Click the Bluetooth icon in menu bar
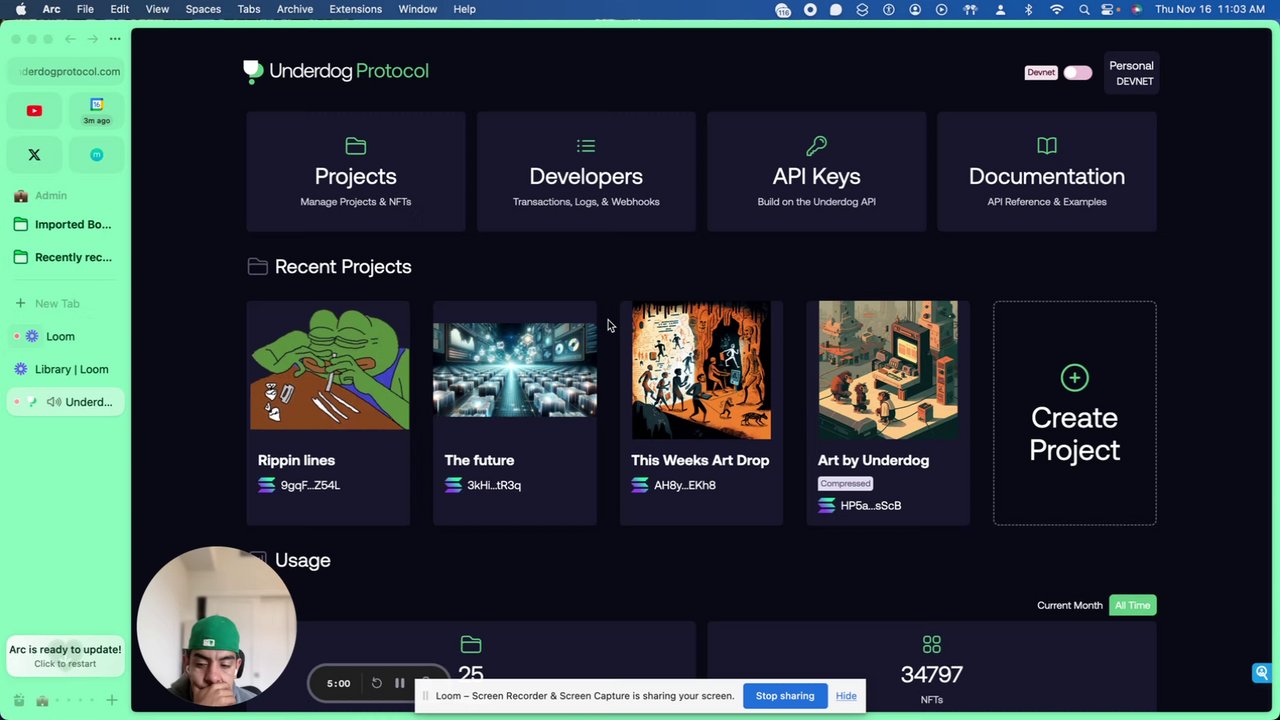1280x720 pixels. tap(1028, 9)
